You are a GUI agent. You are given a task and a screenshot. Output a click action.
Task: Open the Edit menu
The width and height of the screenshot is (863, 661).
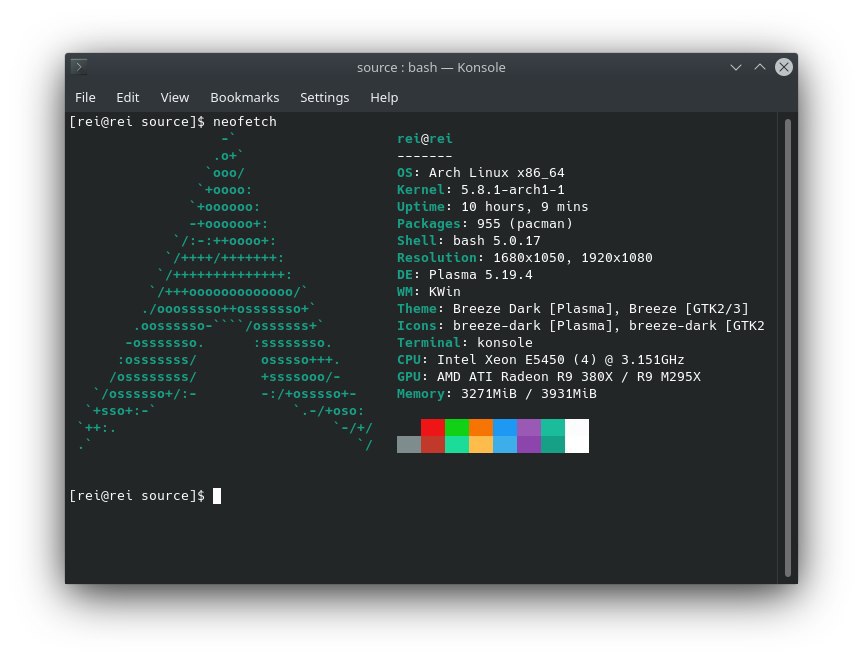[x=128, y=97]
